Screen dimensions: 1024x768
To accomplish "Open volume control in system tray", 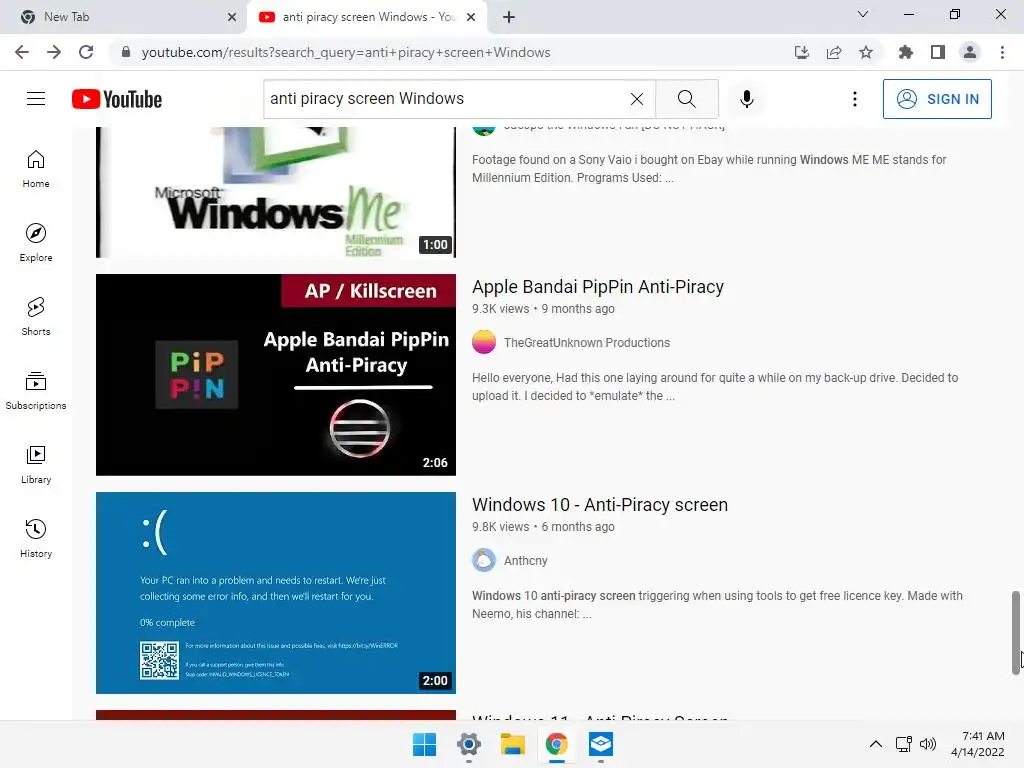I will click(927, 744).
